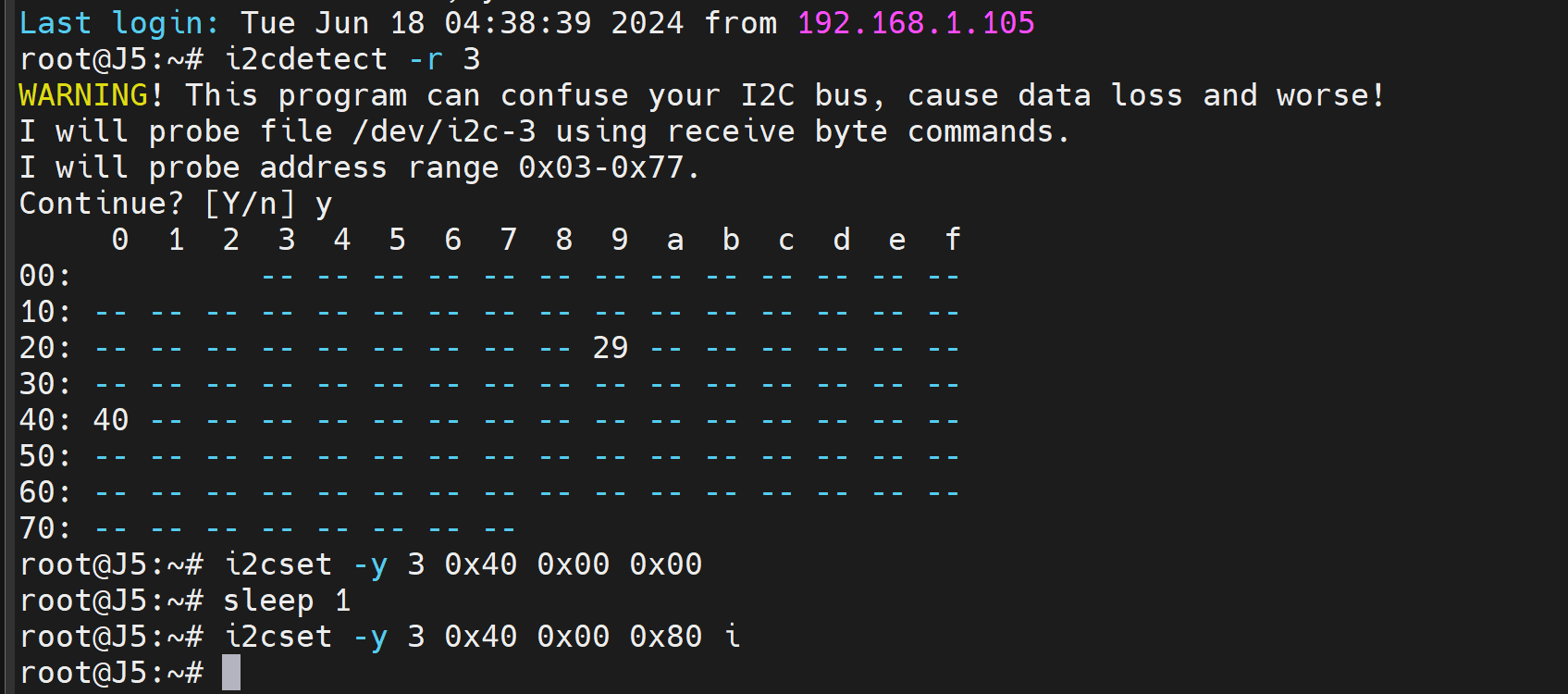Image resolution: width=1568 pixels, height=694 pixels.
Task: Click the i2cdetect command text
Action: (306, 59)
